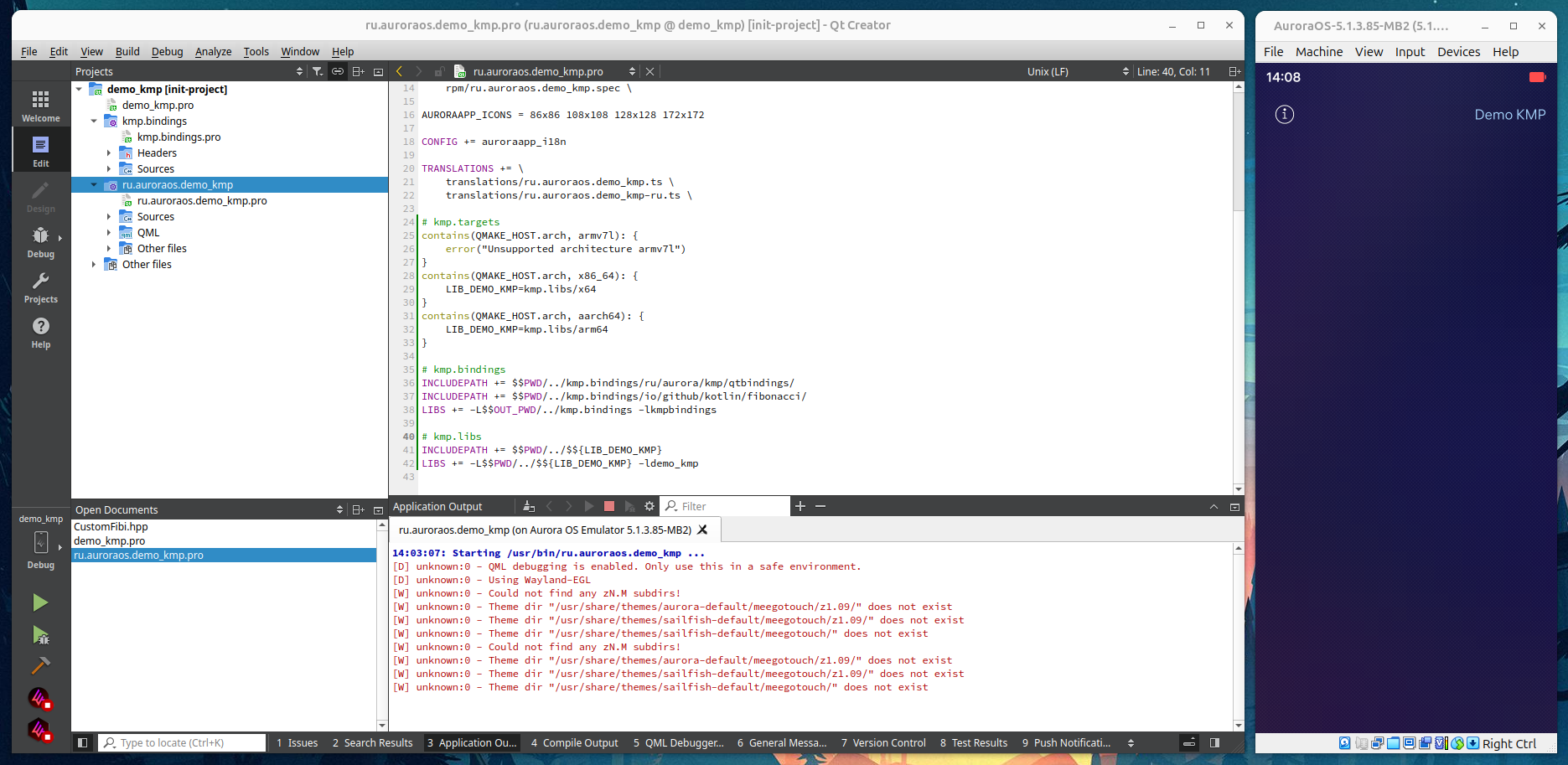The height and width of the screenshot is (765, 1568).
Task: Open the Analyze menu
Action: (213, 51)
